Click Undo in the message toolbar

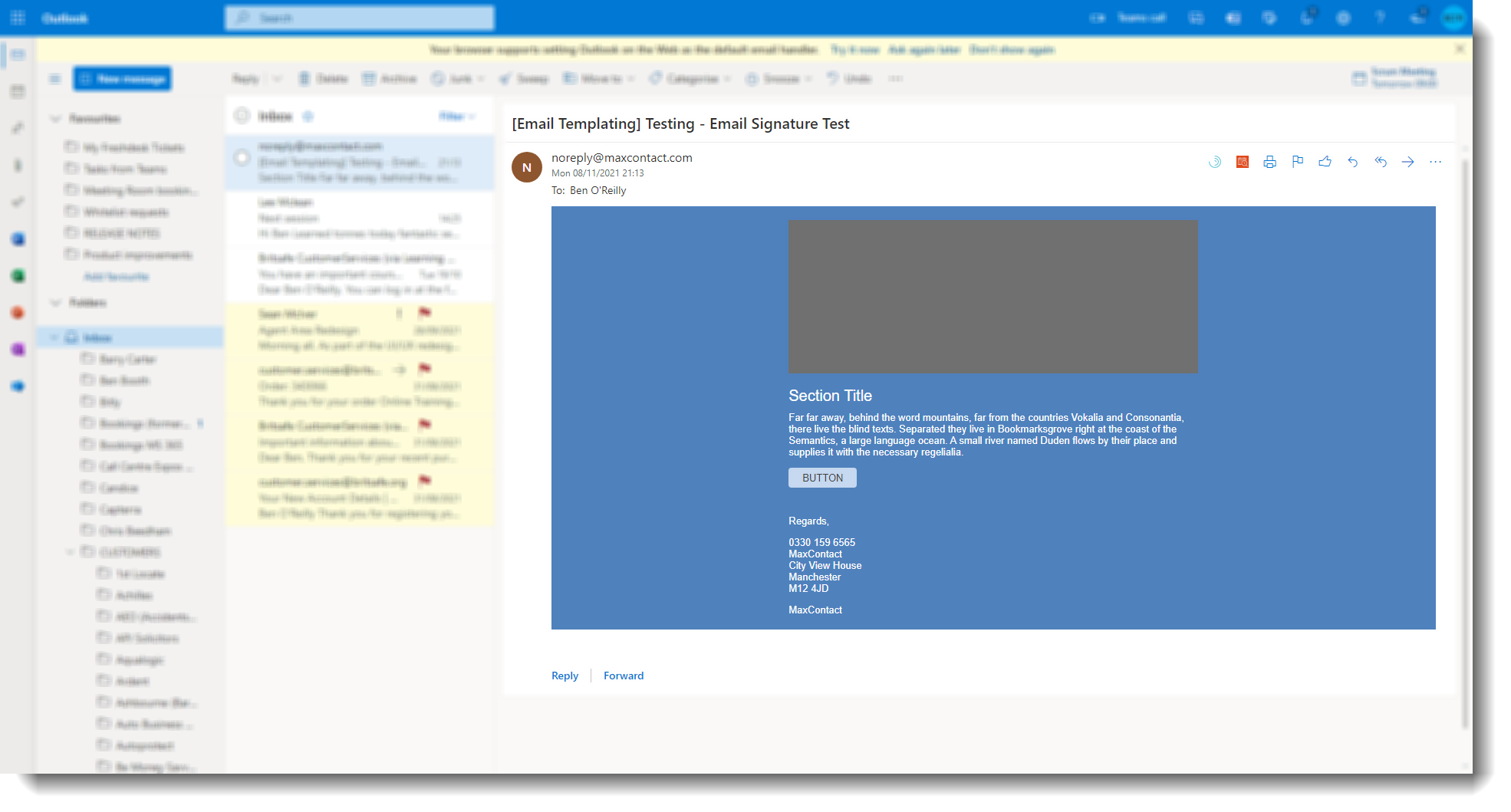849,79
